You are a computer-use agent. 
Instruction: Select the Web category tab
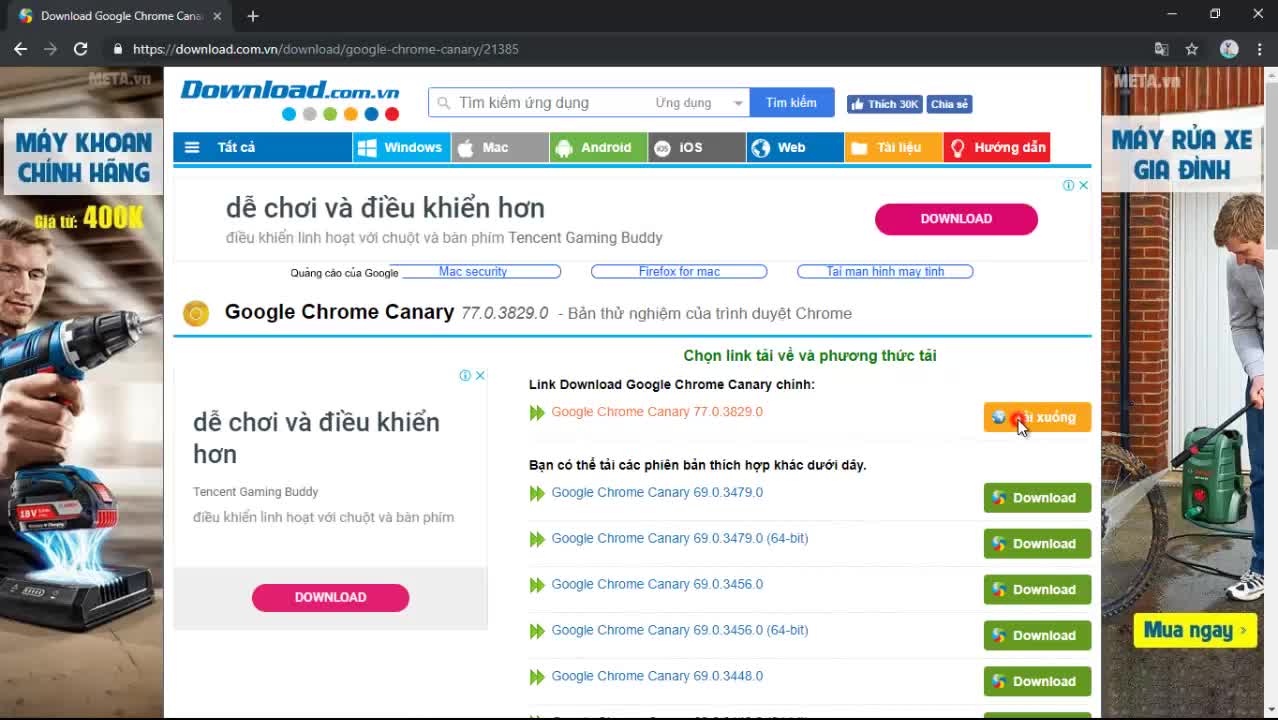click(795, 147)
